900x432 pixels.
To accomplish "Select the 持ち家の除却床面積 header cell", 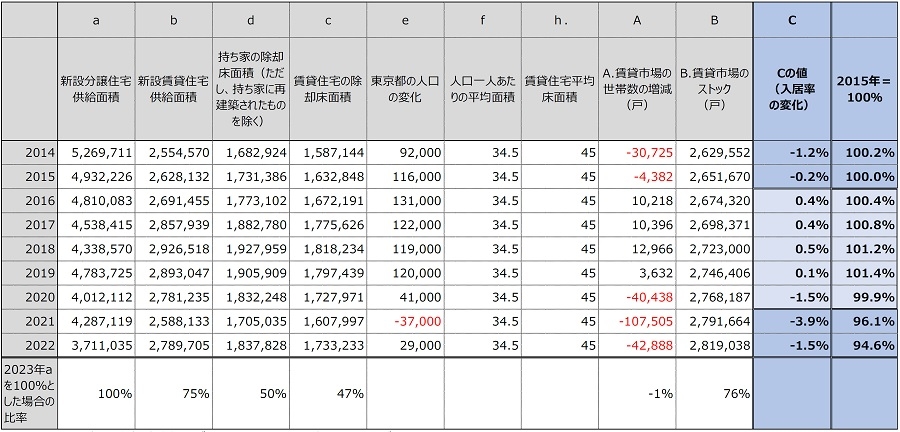I will (250, 89).
